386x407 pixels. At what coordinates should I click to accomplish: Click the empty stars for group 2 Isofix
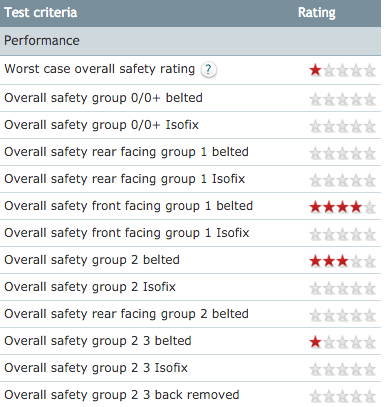[343, 288]
